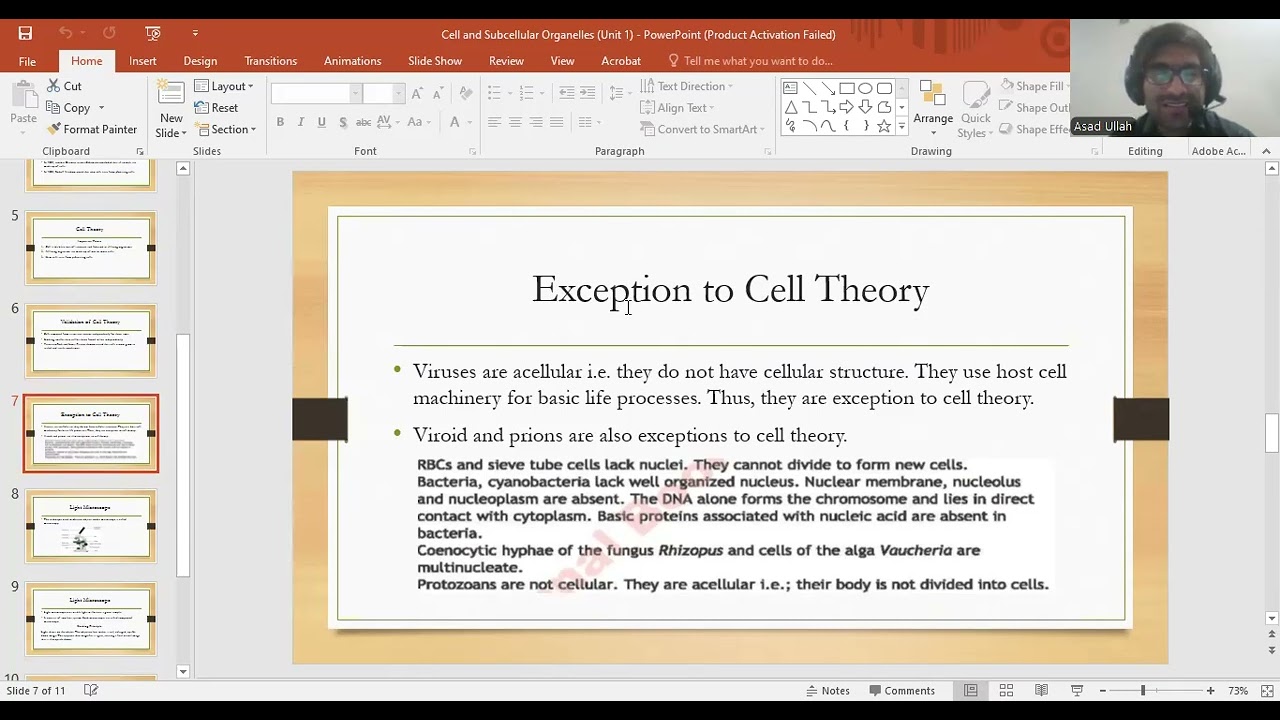Toggle italic formatting

point(301,122)
